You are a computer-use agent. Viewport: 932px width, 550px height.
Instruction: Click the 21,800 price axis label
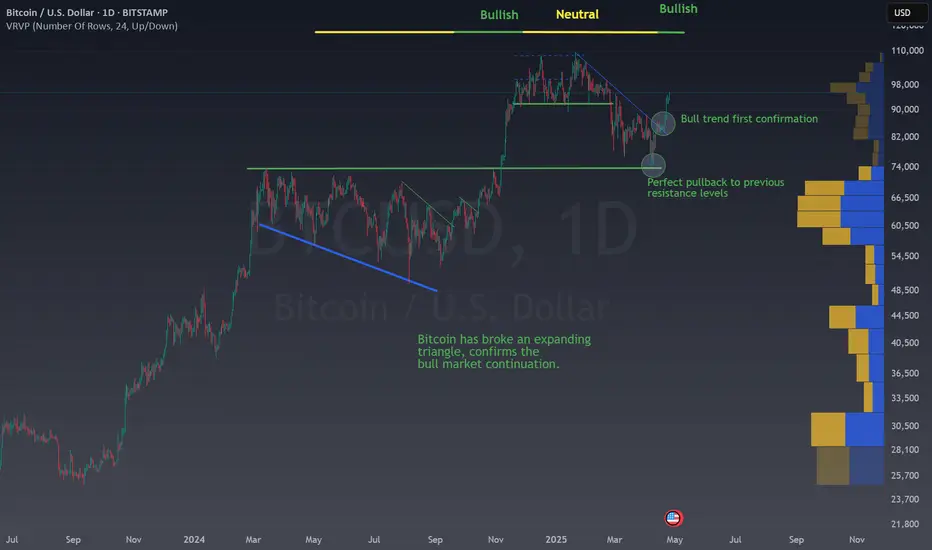pyautogui.click(x=904, y=524)
